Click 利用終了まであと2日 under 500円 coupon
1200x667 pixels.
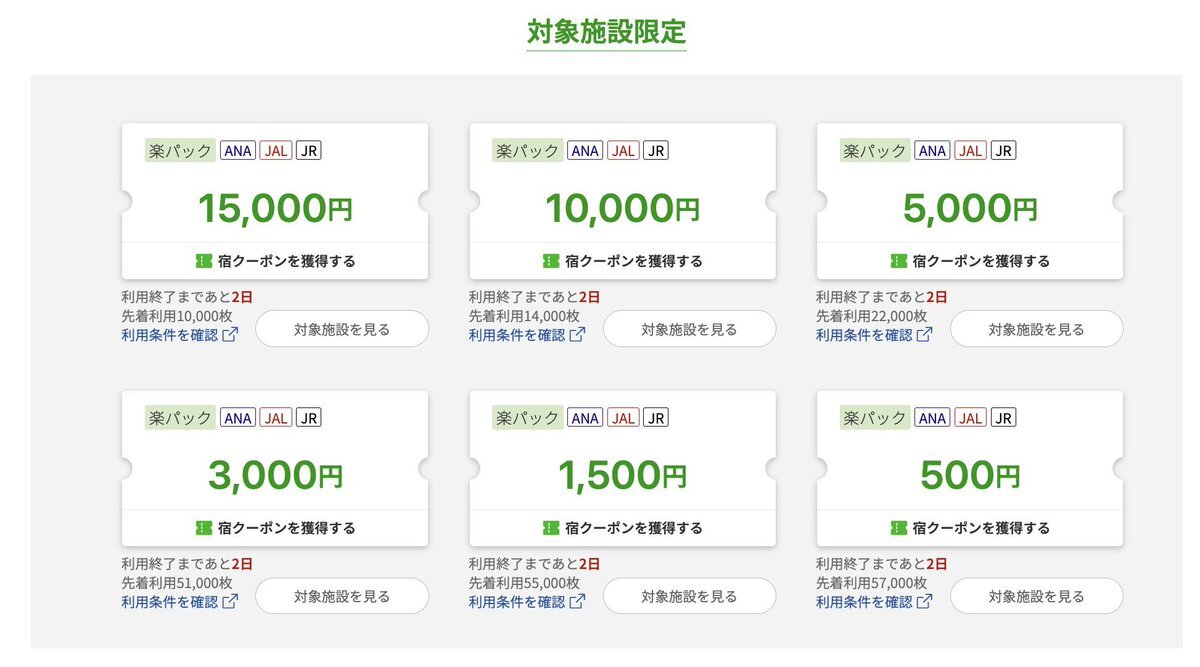882,564
